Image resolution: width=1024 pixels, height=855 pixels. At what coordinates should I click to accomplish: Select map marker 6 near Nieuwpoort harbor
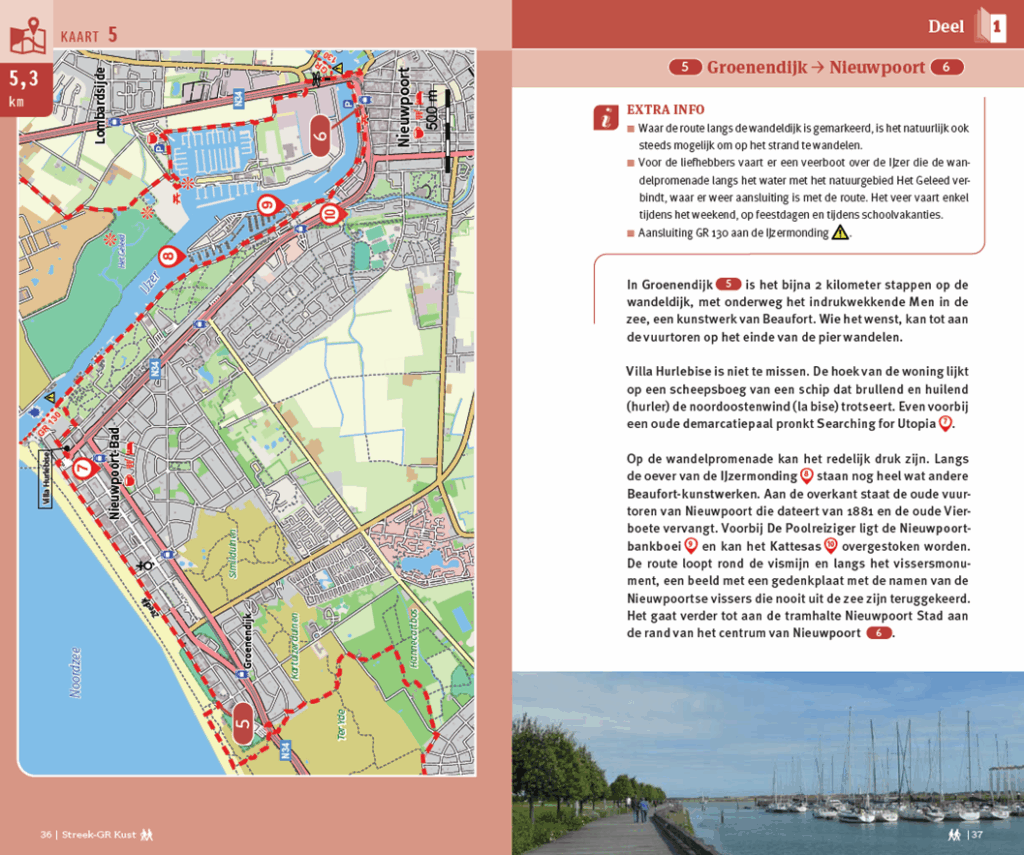pyautogui.click(x=320, y=136)
